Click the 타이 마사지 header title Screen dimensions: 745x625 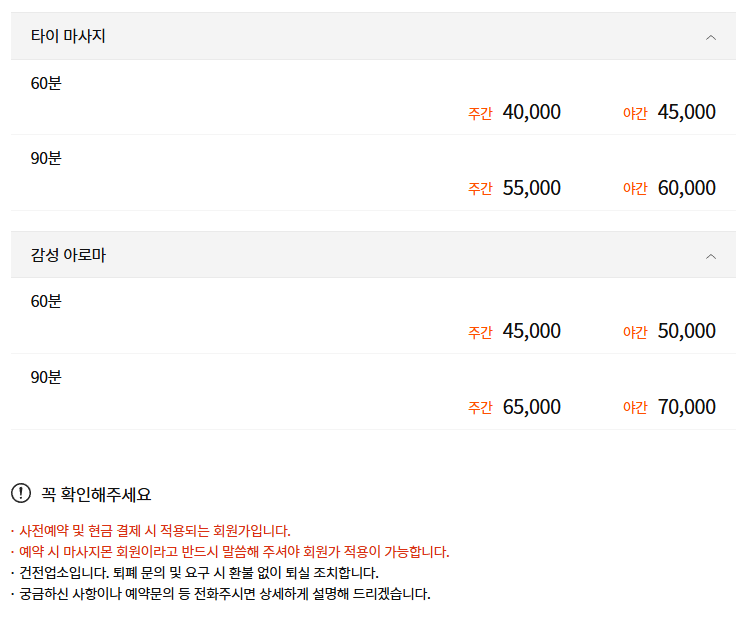click(68, 37)
